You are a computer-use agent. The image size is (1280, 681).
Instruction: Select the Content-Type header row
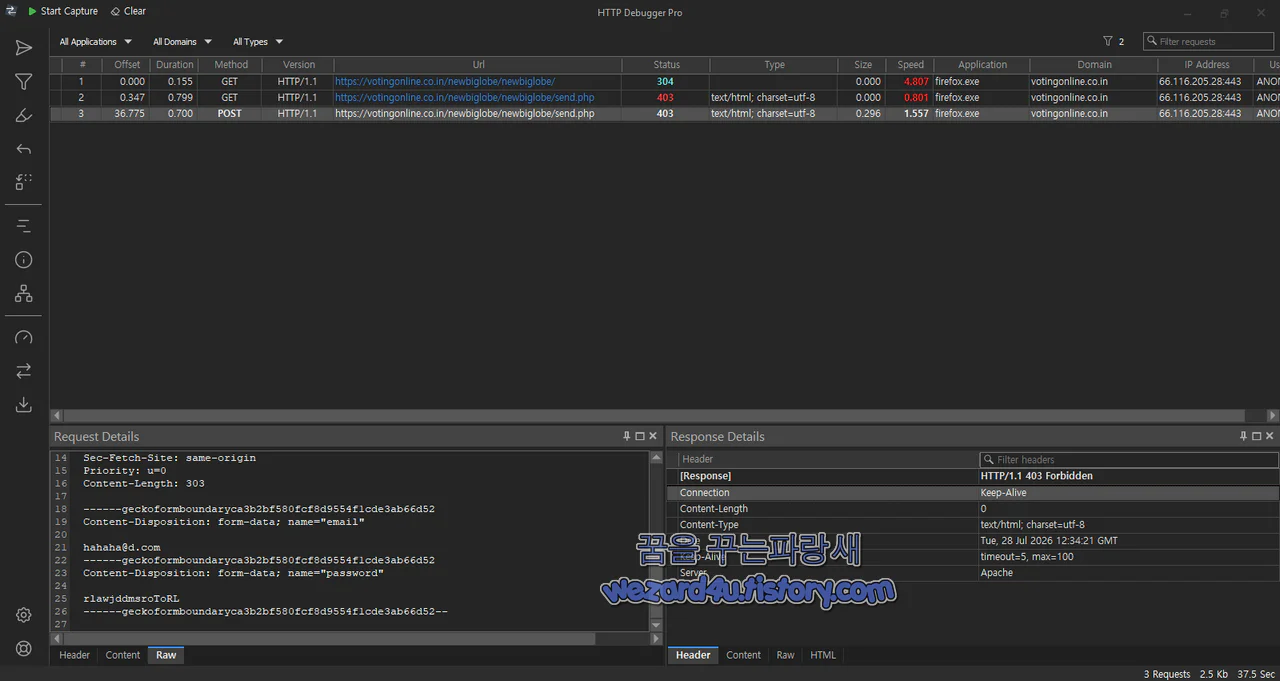pos(972,525)
